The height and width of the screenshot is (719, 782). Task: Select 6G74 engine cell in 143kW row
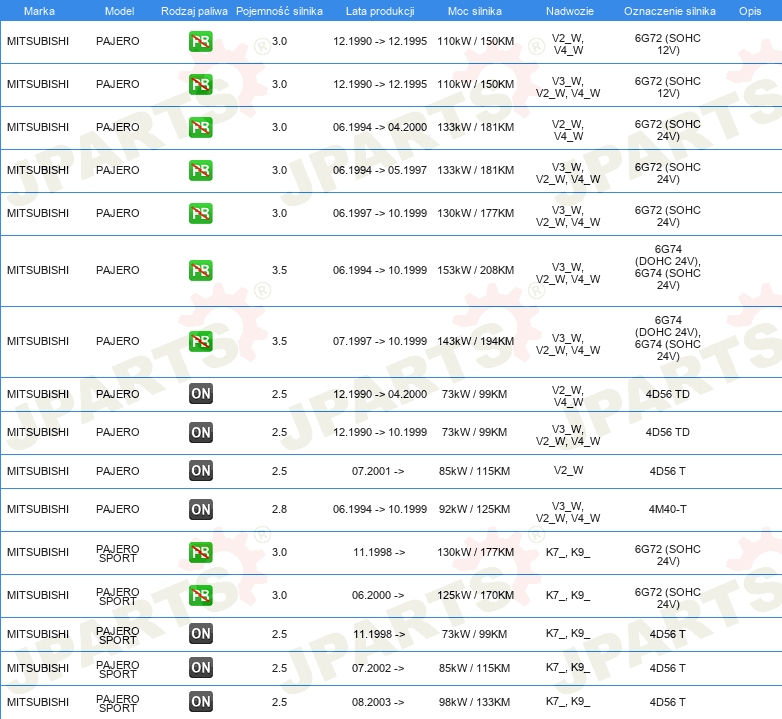[x=668, y=338]
